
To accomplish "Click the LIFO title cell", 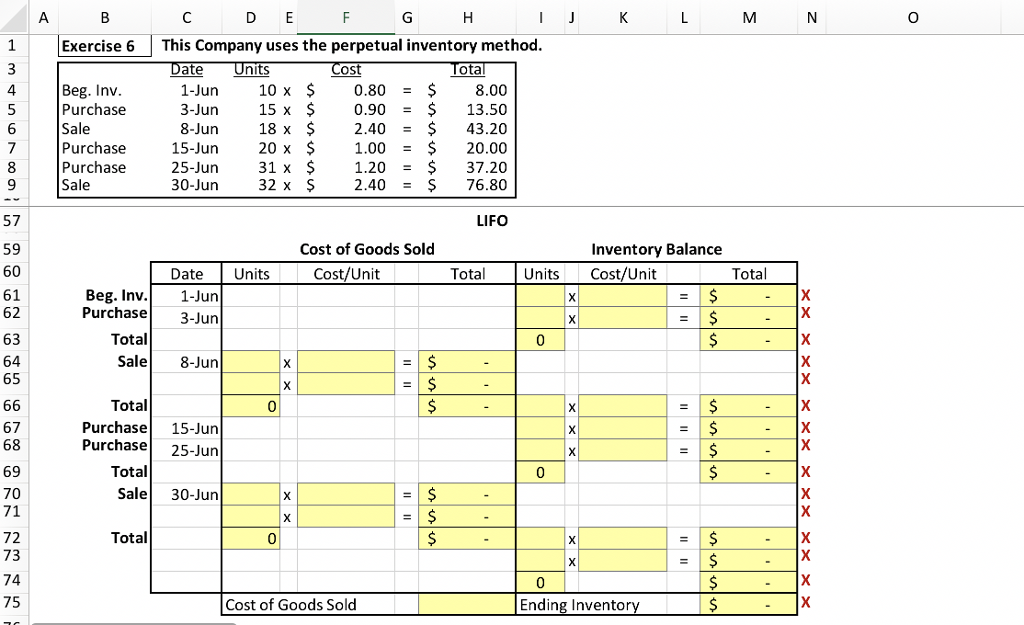I will click(492, 220).
